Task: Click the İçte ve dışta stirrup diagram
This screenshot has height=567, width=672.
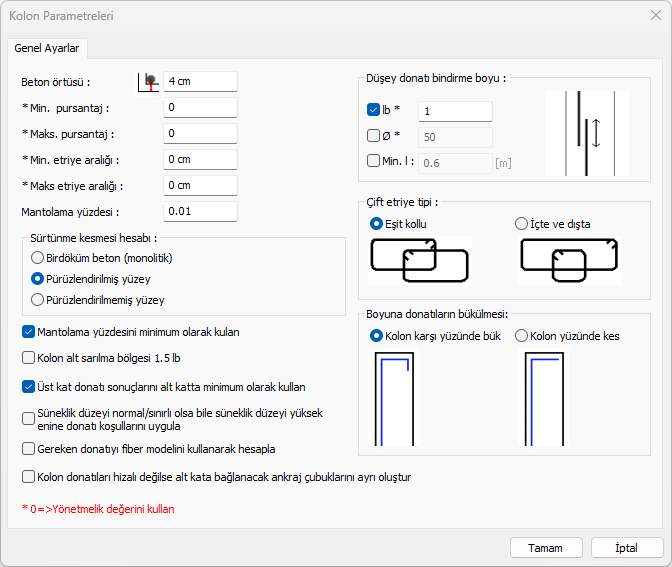Action: point(569,260)
